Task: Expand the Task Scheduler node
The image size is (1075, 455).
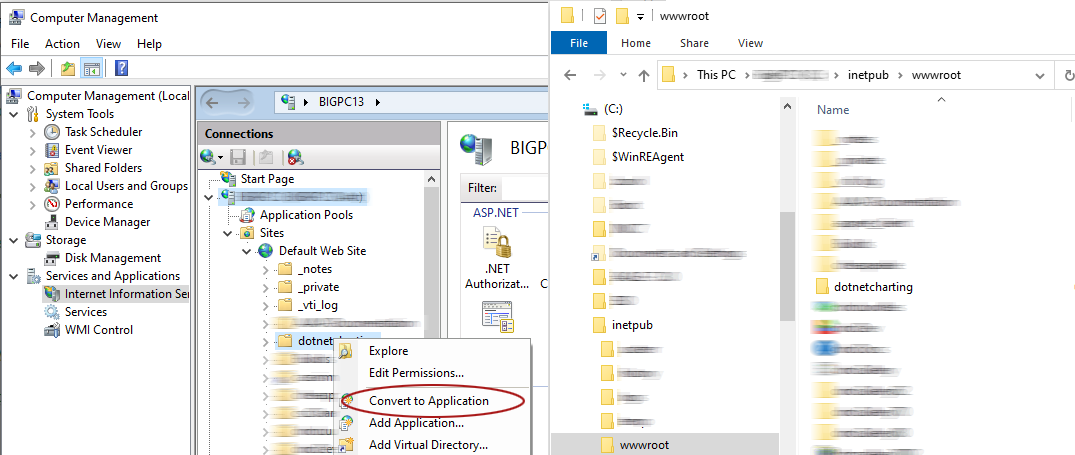Action: (x=32, y=132)
